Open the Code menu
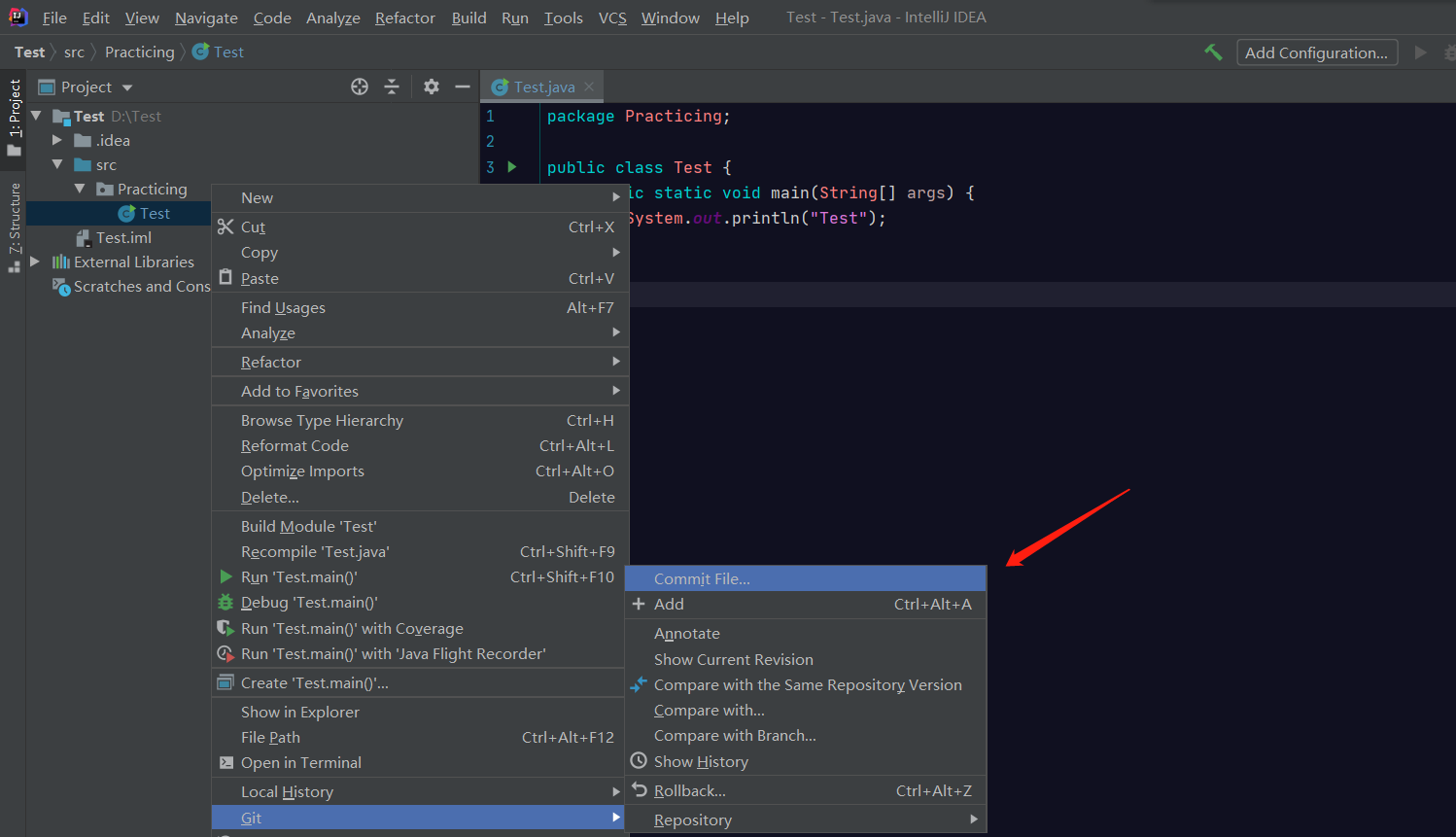Image resolution: width=1456 pixels, height=837 pixels. (x=272, y=17)
